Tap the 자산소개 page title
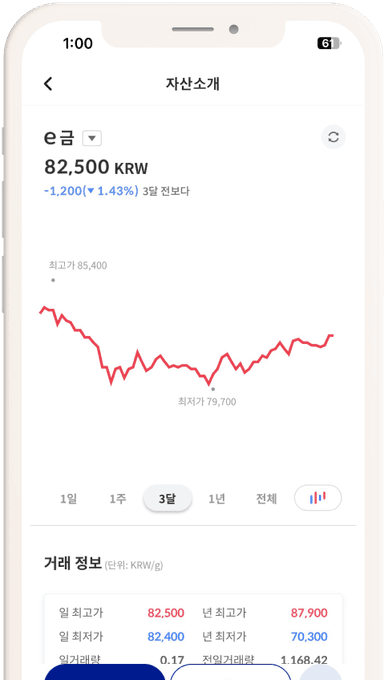Image resolution: width=384 pixels, height=680 pixels. tap(193, 84)
